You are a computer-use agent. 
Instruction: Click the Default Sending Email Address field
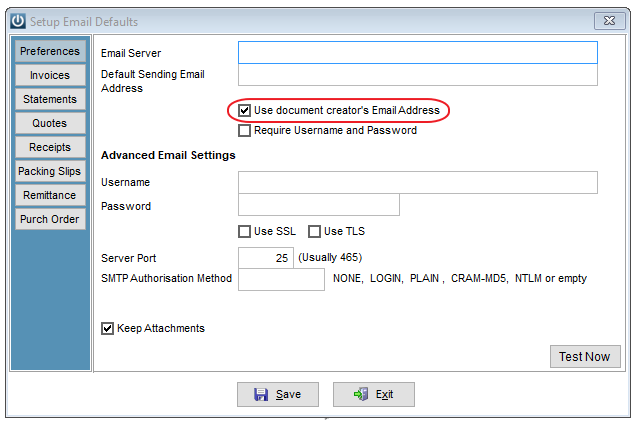pos(418,75)
